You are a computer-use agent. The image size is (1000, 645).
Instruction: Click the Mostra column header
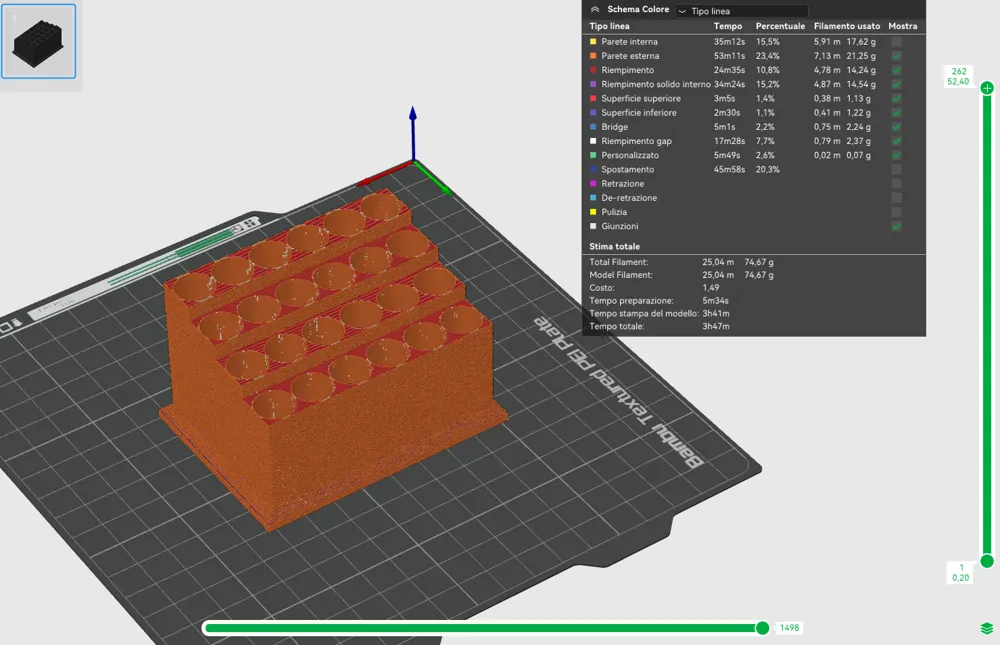[x=902, y=26]
